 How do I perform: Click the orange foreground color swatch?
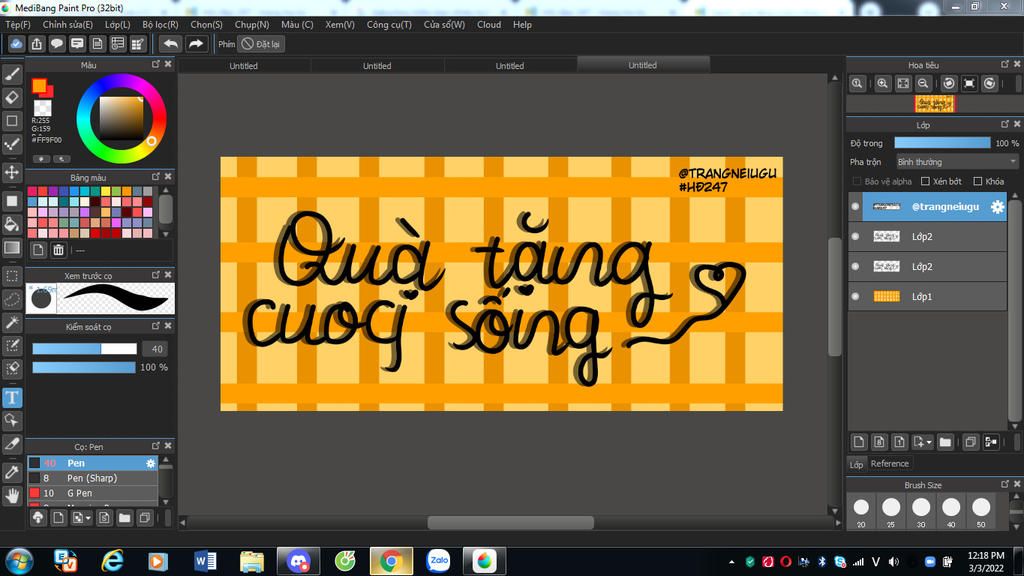39,86
